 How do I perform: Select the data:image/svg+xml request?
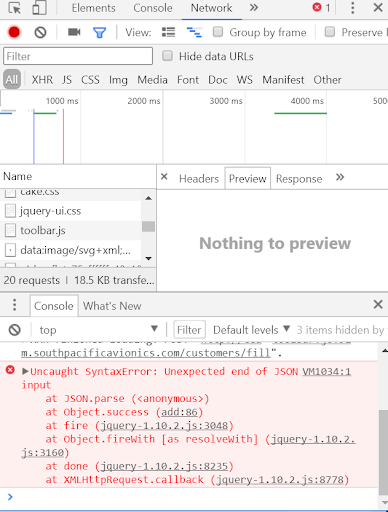point(70,250)
